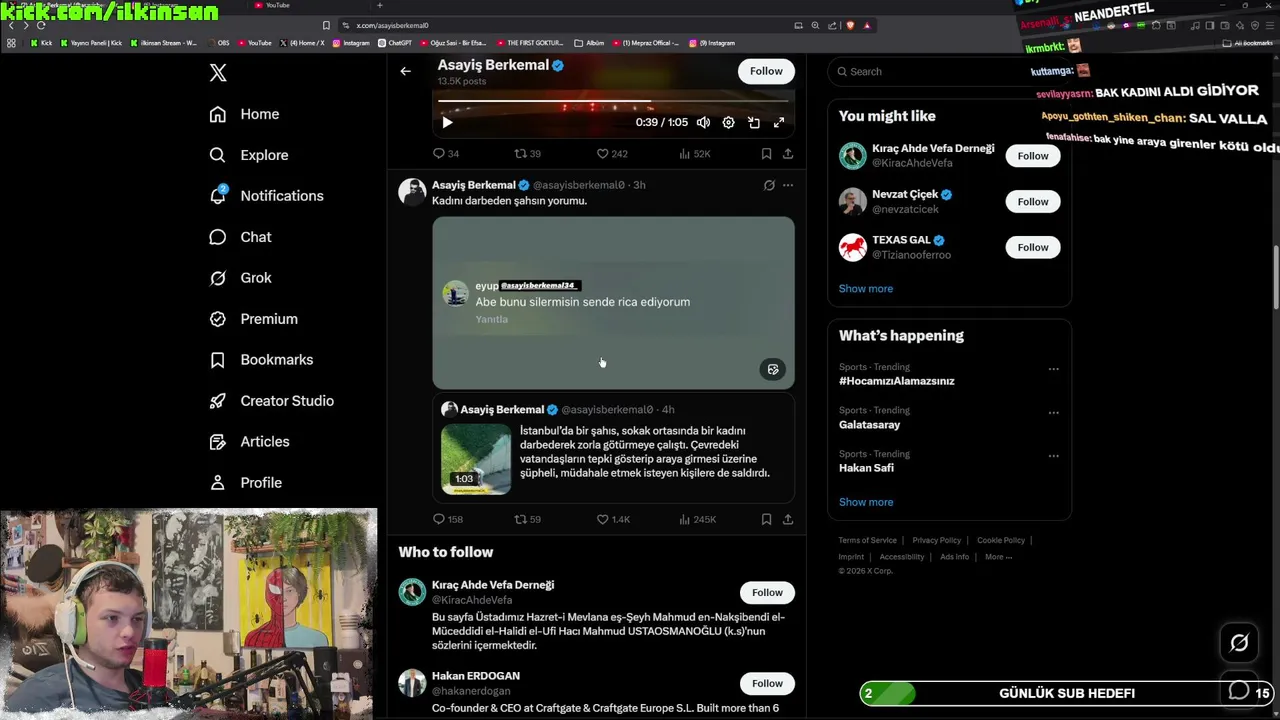
Task: Follow Nevzat Çiçek in You might like
Action: pyautogui.click(x=1033, y=202)
